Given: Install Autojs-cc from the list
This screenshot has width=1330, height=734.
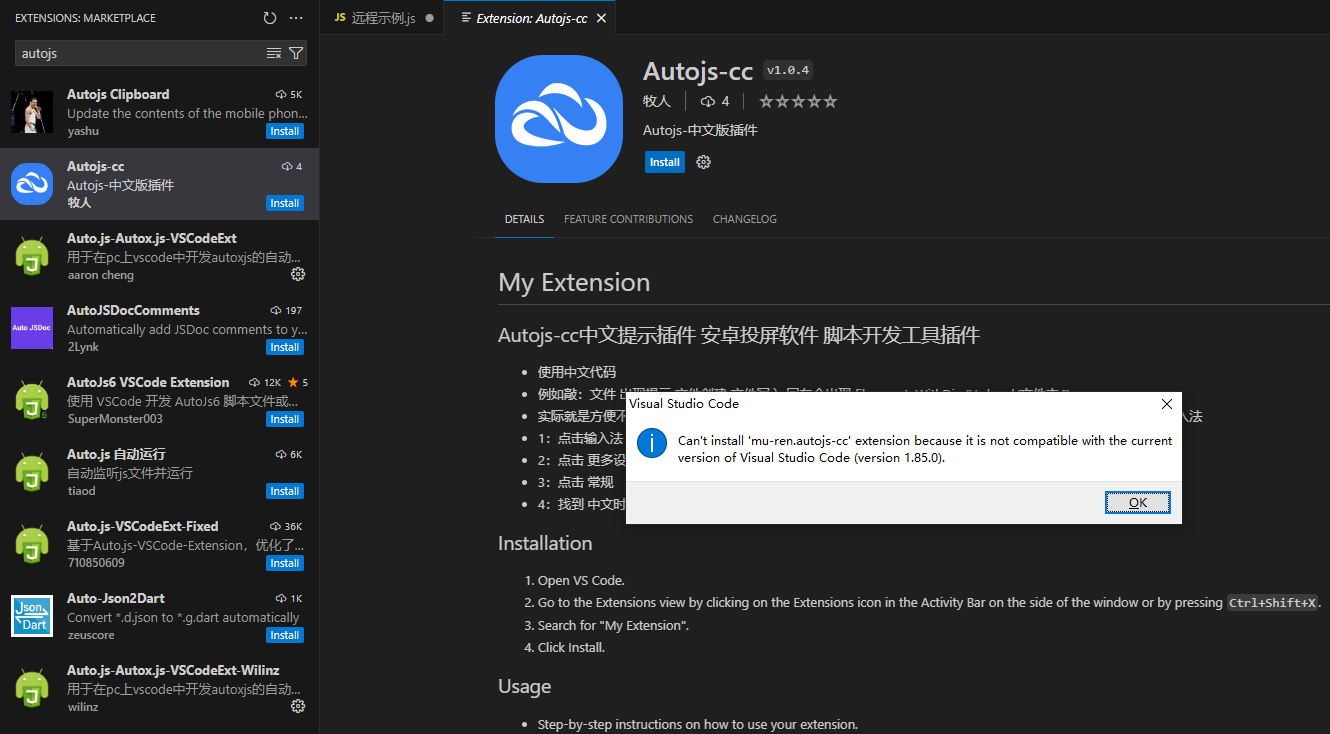Looking at the screenshot, I should 285,203.
